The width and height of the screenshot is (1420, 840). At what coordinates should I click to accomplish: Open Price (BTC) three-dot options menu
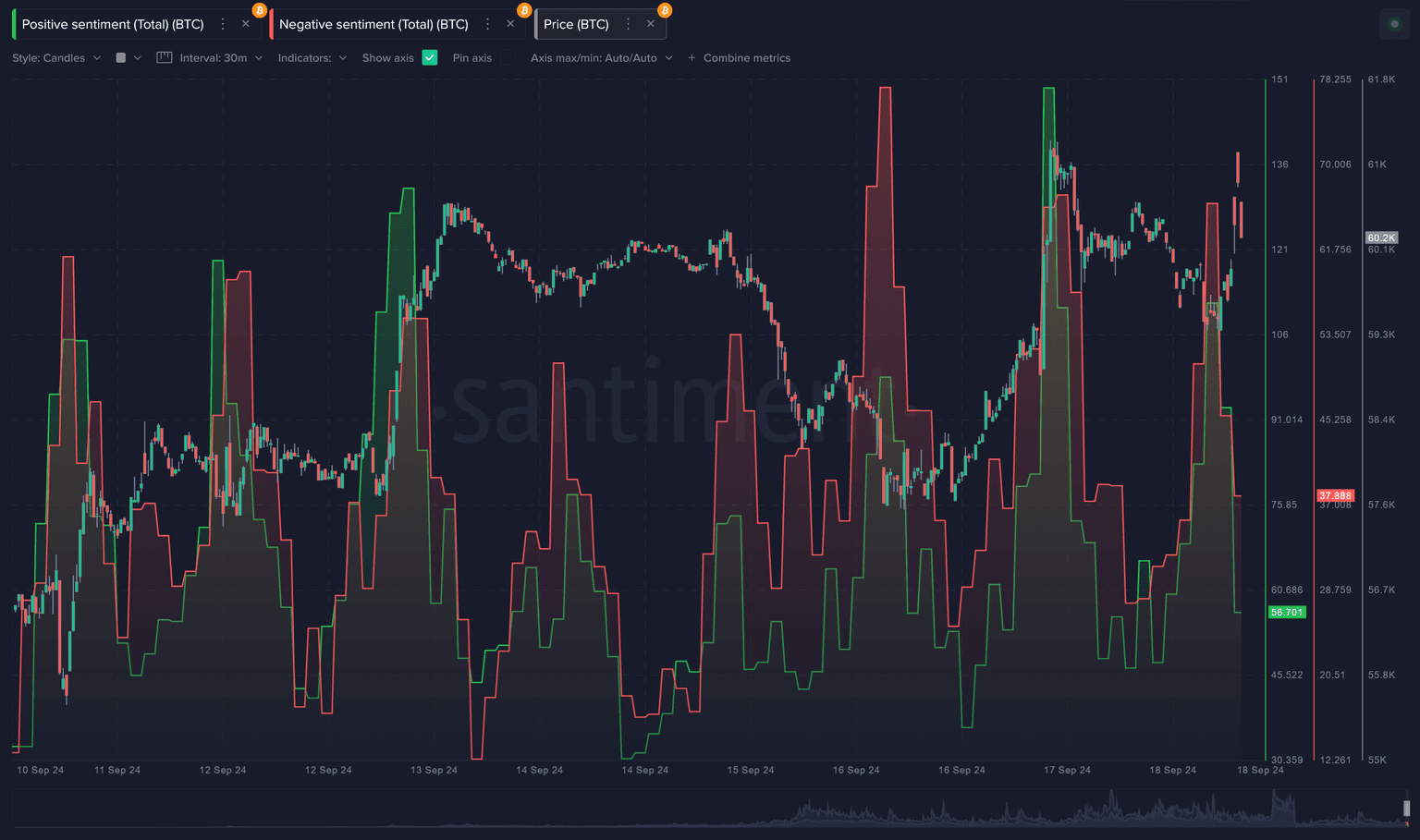point(629,24)
